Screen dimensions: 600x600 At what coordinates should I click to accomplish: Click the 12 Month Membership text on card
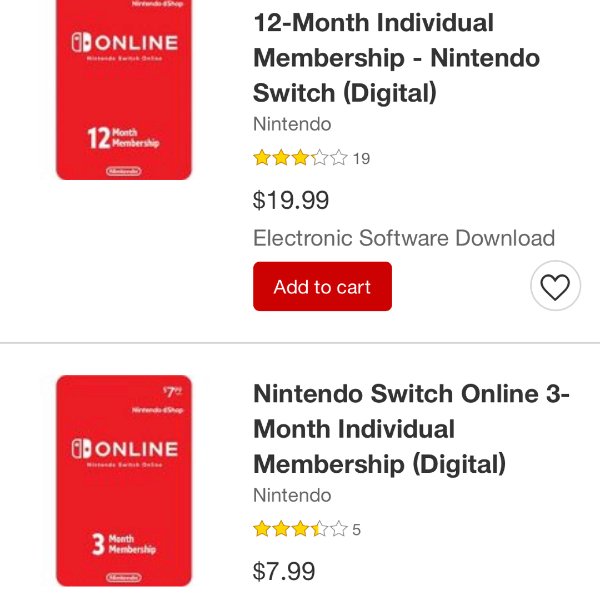123,138
